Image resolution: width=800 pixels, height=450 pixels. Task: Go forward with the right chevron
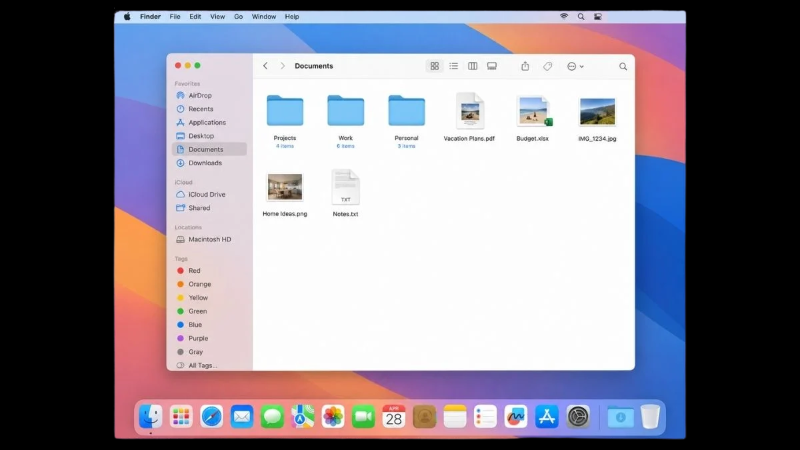pyautogui.click(x=282, y=66)
